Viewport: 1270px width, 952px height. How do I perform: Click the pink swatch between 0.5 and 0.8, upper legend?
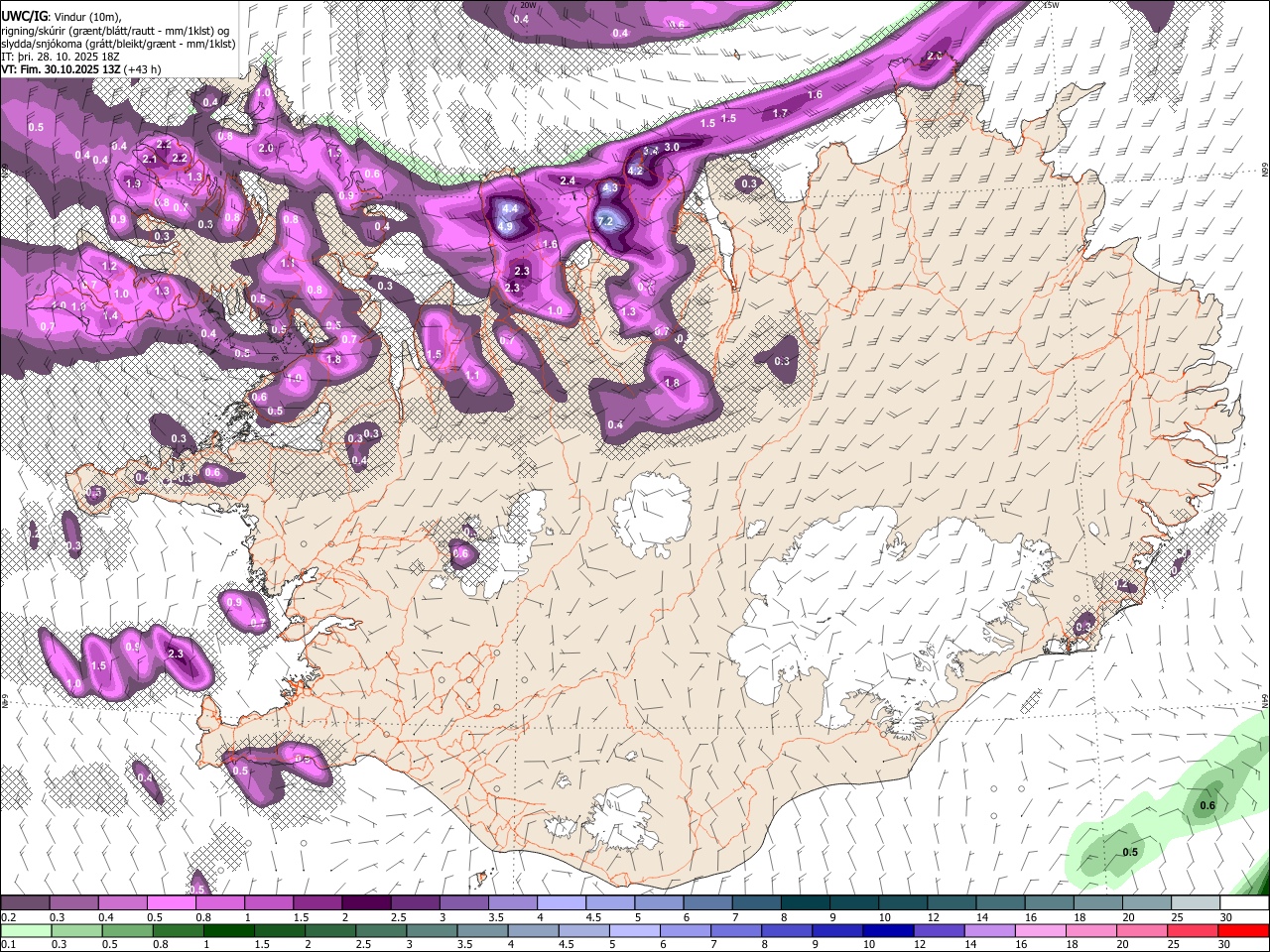(x=173, y=902)
